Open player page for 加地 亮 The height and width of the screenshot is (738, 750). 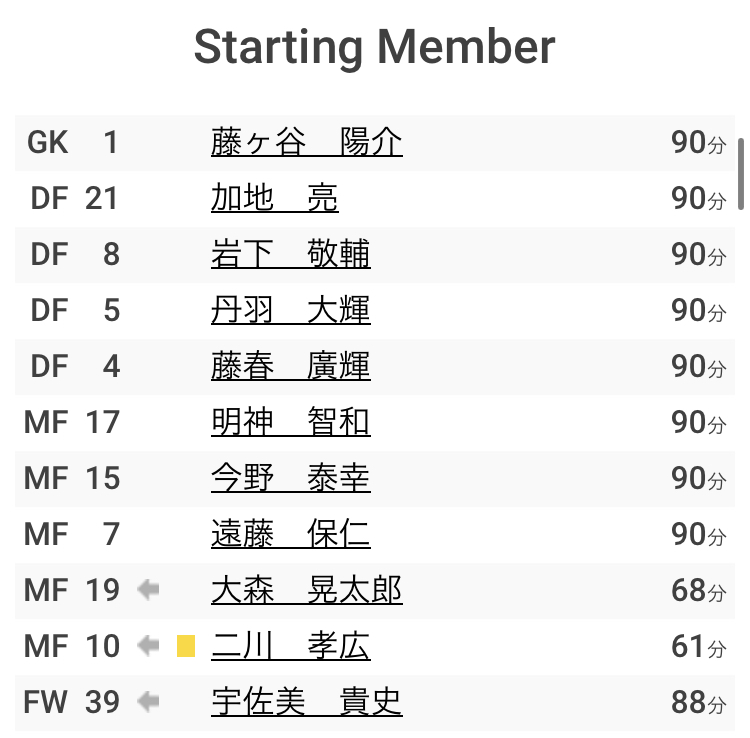[x=275, y=198]
